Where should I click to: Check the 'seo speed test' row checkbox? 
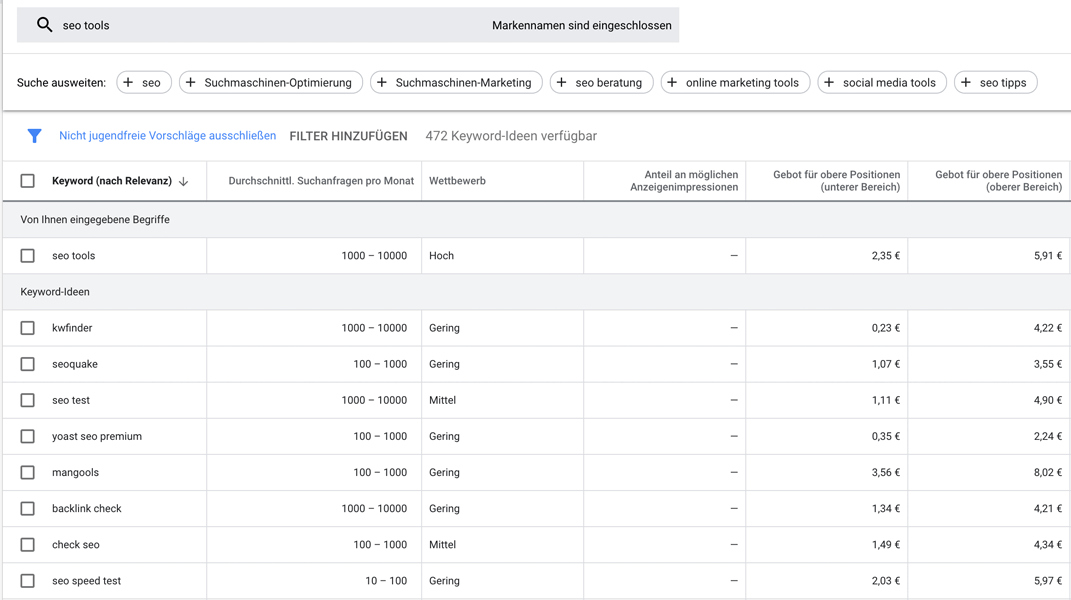pyautogui.click(x=27, y=581)
